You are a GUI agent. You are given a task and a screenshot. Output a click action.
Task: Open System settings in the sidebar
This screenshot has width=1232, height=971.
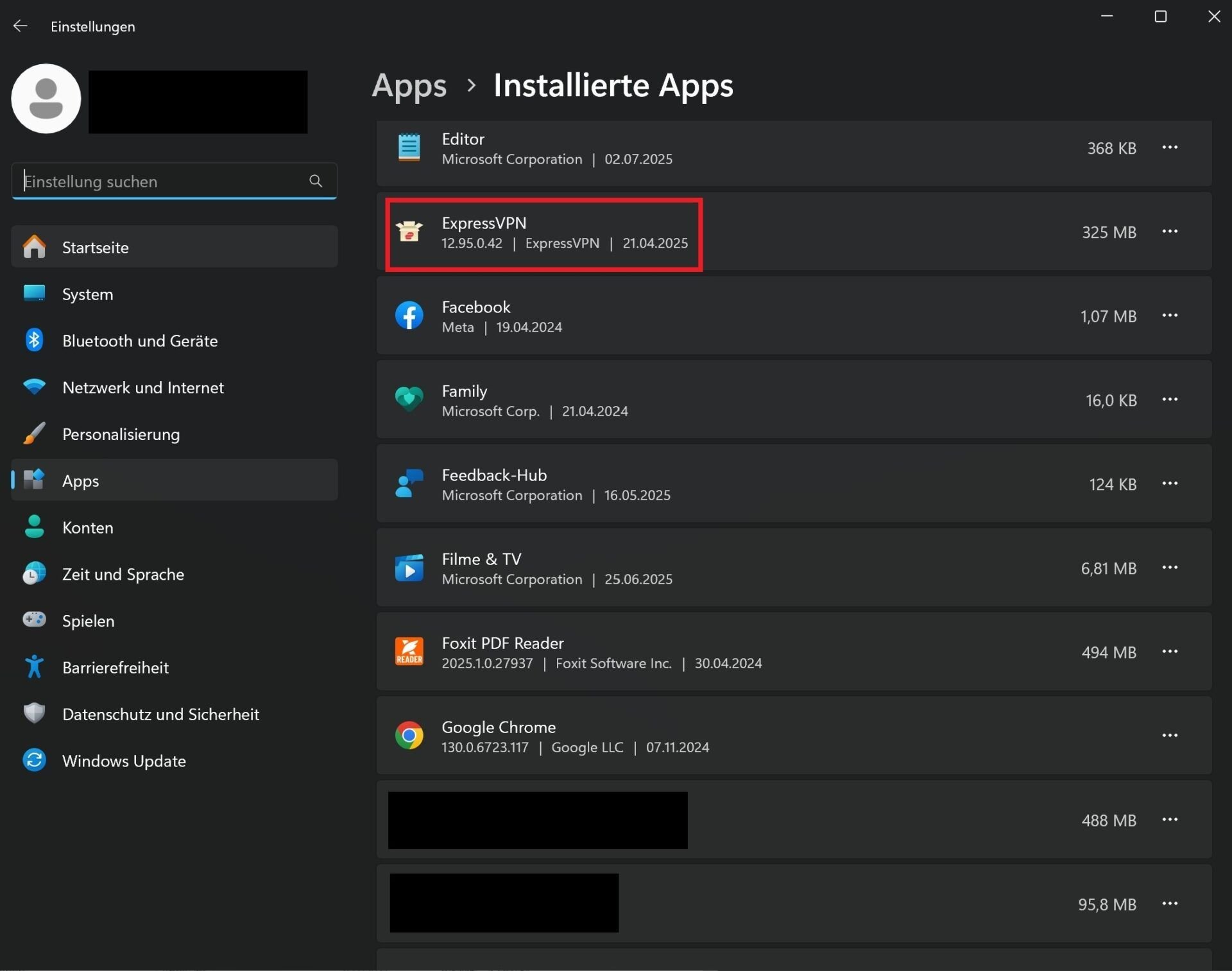[x=175, y=294]
